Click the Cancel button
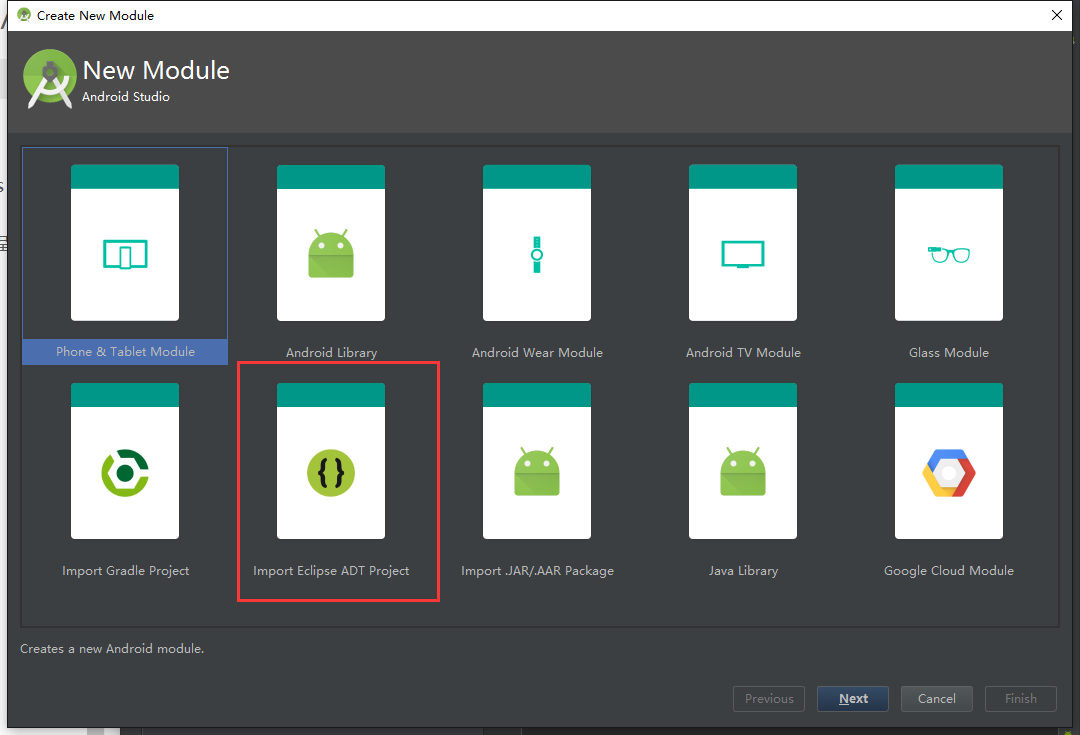This screenshot has width=1080, height=735. coord(937,698)
